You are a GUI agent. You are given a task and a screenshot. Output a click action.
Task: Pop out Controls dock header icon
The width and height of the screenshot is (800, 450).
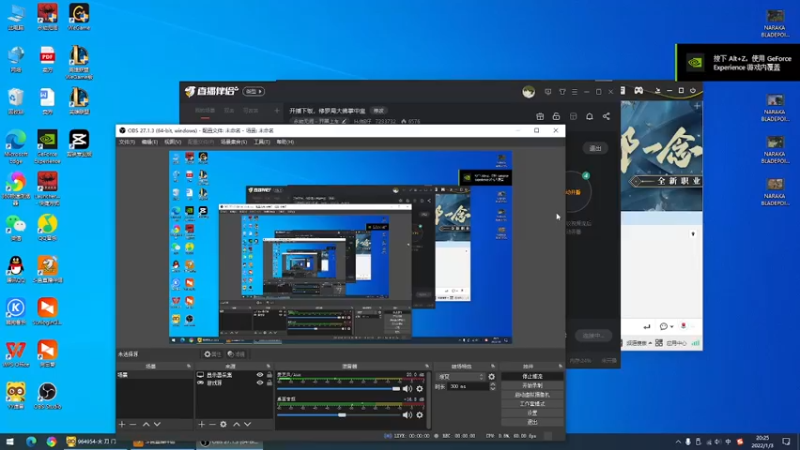[560, 366]
